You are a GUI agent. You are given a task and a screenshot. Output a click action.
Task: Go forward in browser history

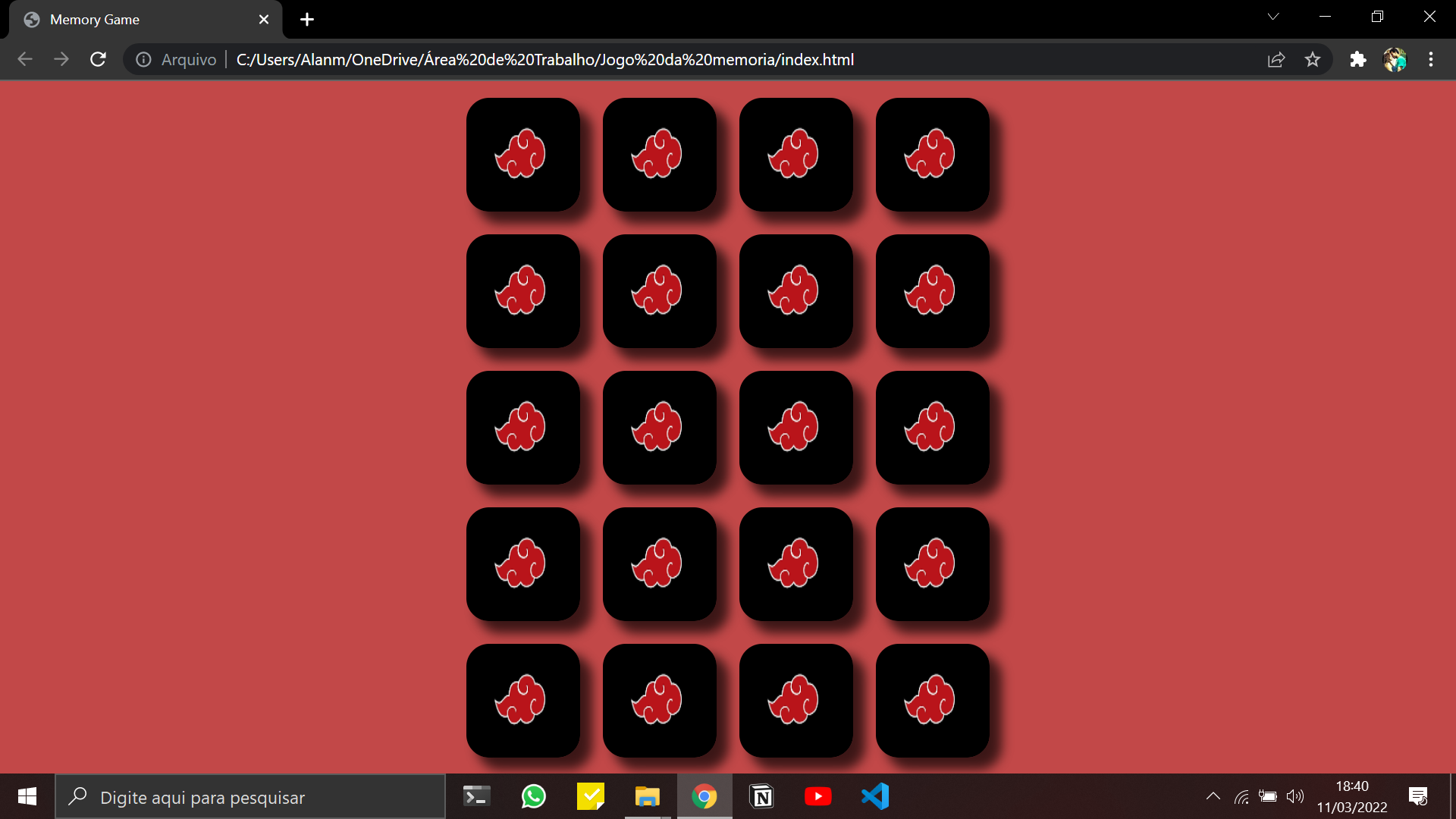click(x=61, y=59)
